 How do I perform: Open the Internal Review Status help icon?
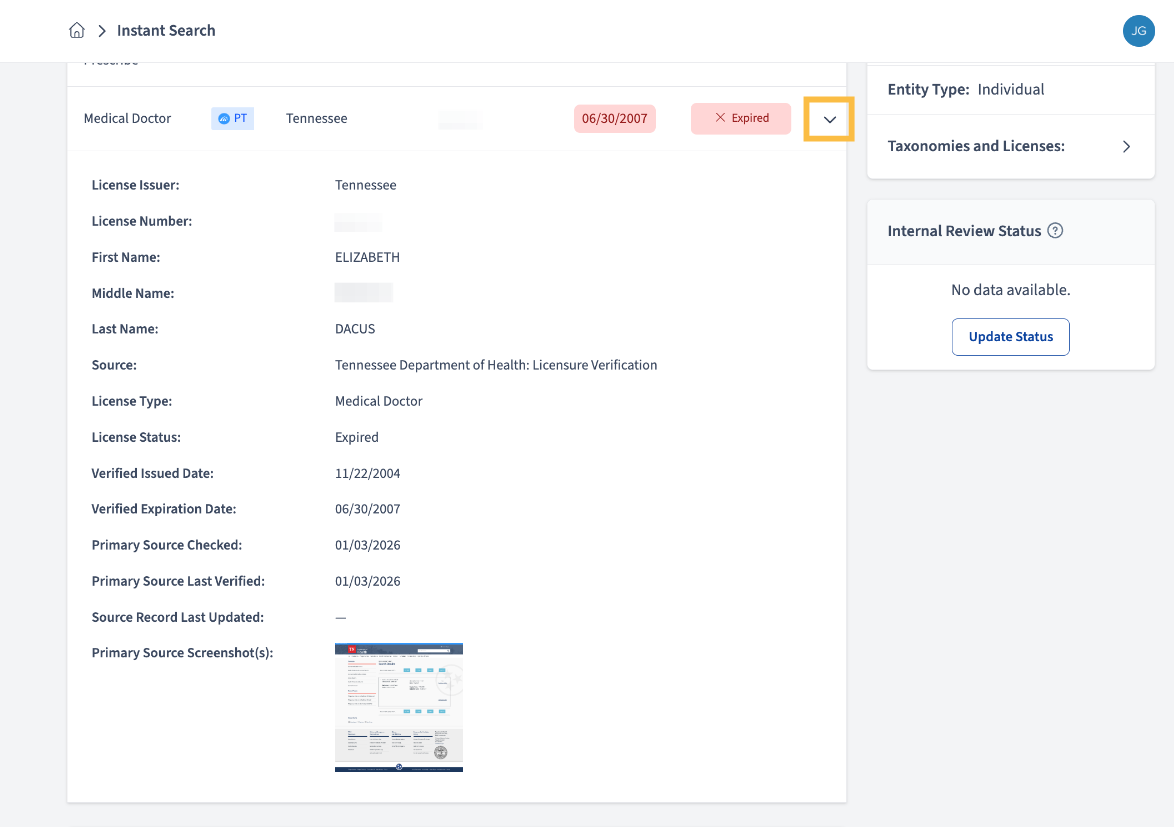click(x=1055, y=231)
